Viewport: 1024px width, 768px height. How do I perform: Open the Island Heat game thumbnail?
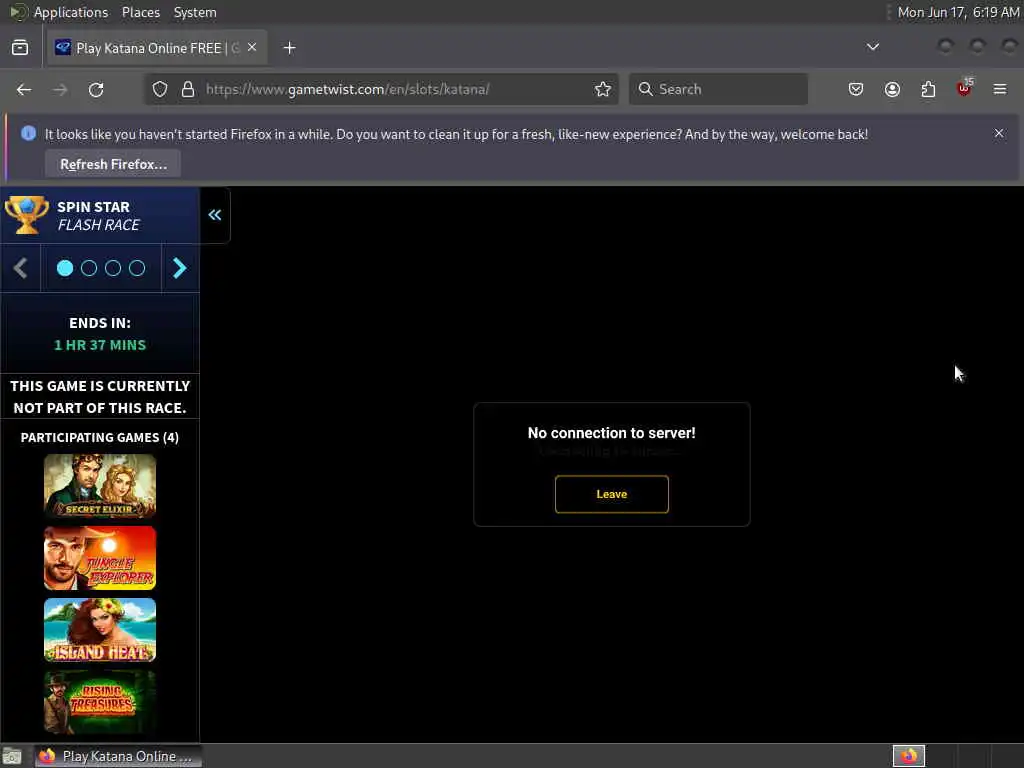(100, 630)
